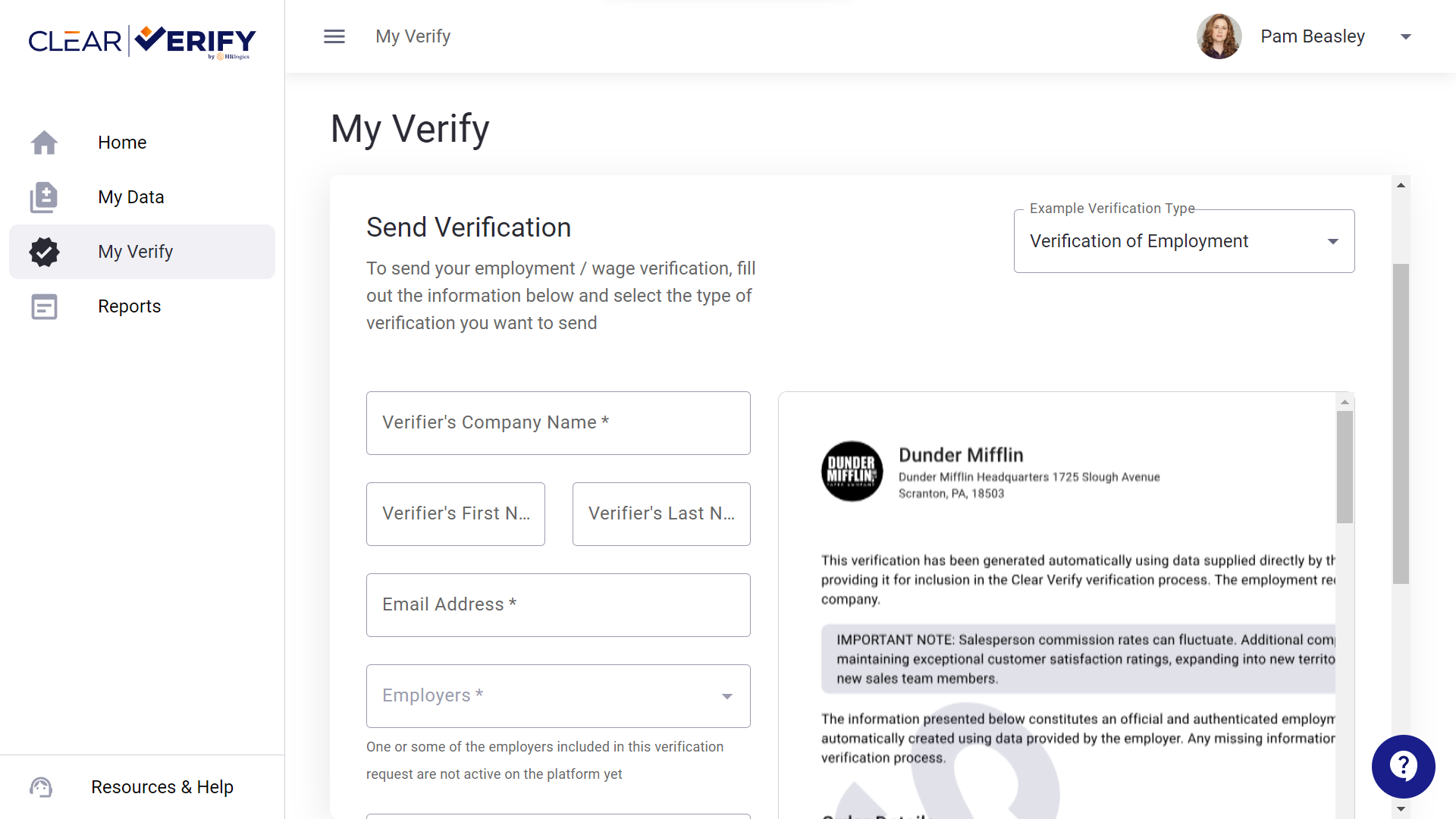The image size is (1456, 819).
Task: Open the help question mark button
Action: [x=1404, y=767]
